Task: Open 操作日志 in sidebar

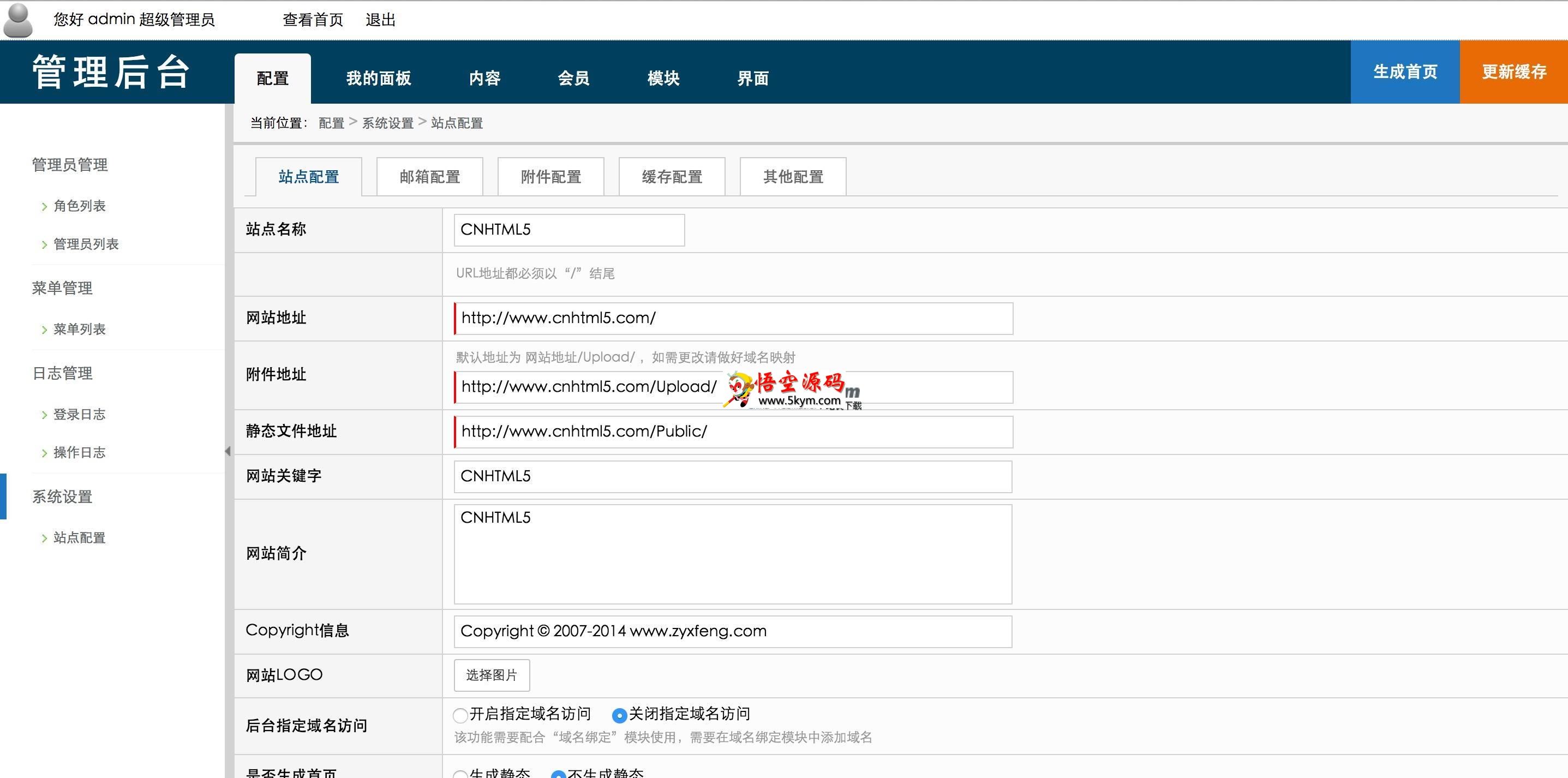Action: 79,452
